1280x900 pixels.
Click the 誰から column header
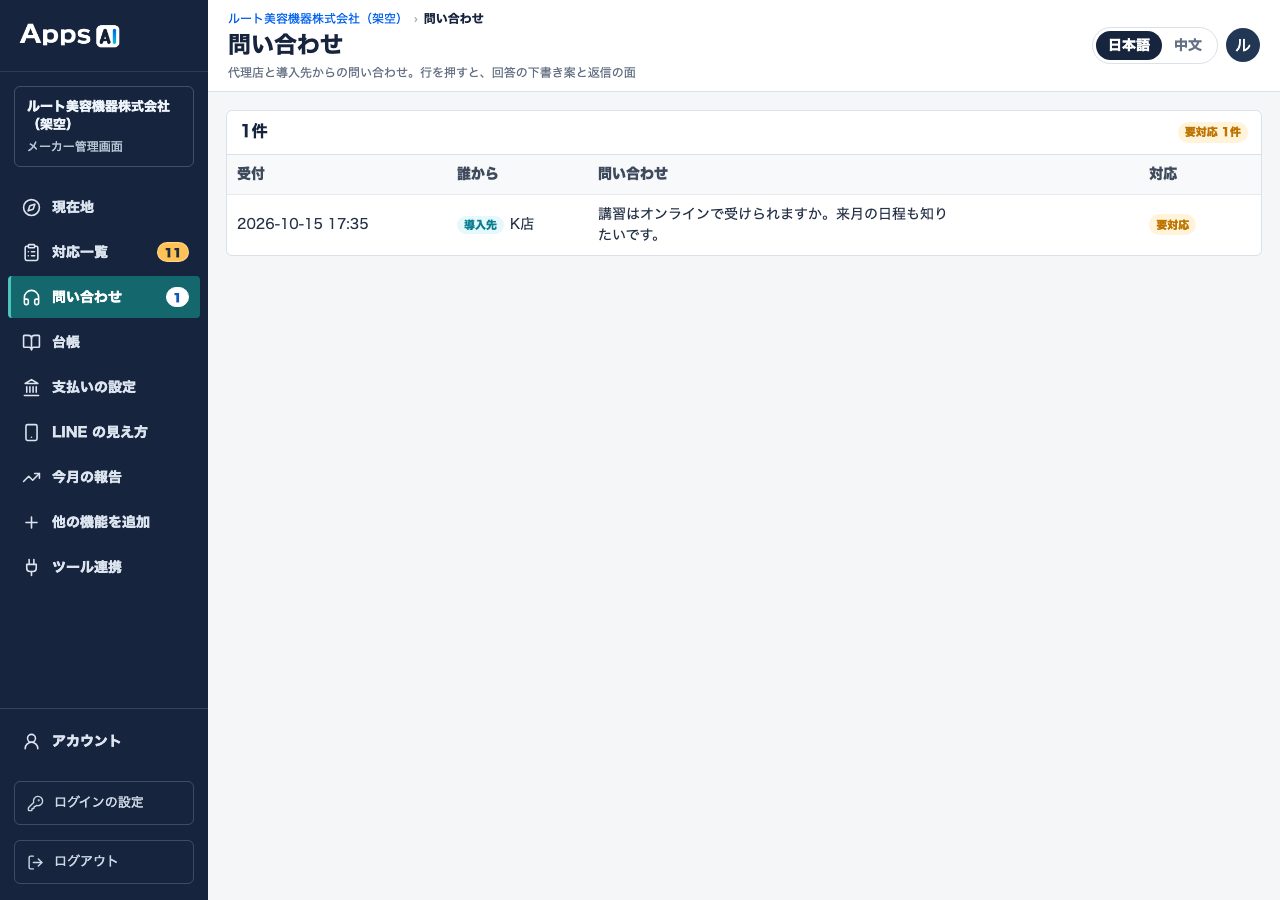[478, 174]
